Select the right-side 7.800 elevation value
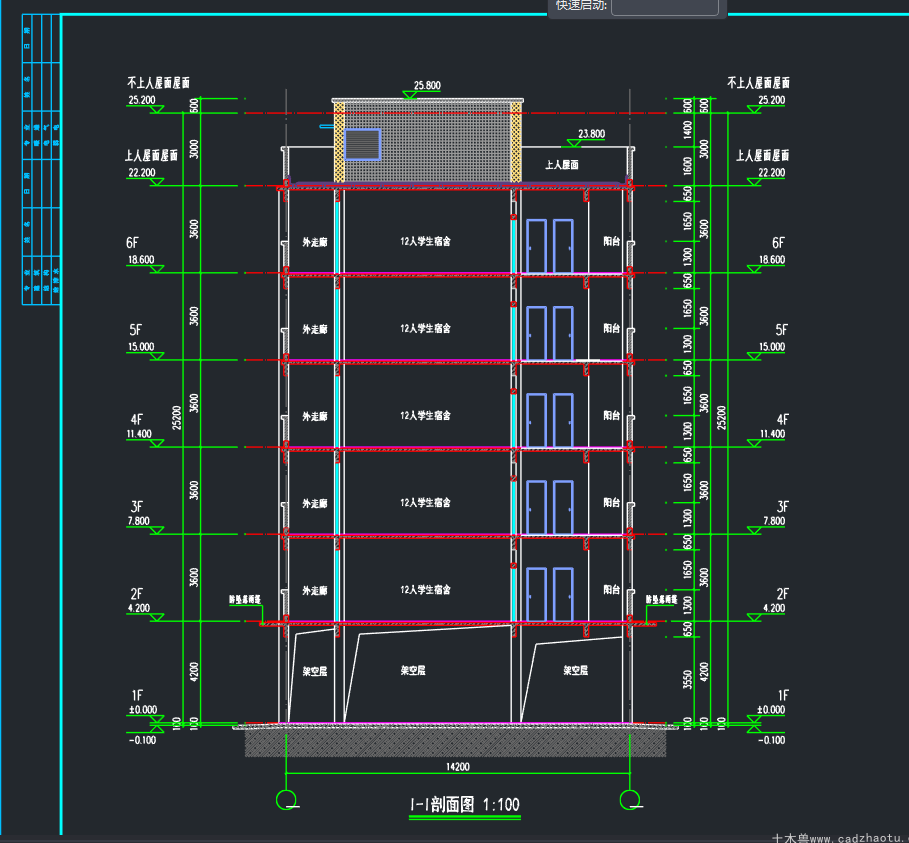Viewport: 909px width, 843px height. [x=774, y=521]
